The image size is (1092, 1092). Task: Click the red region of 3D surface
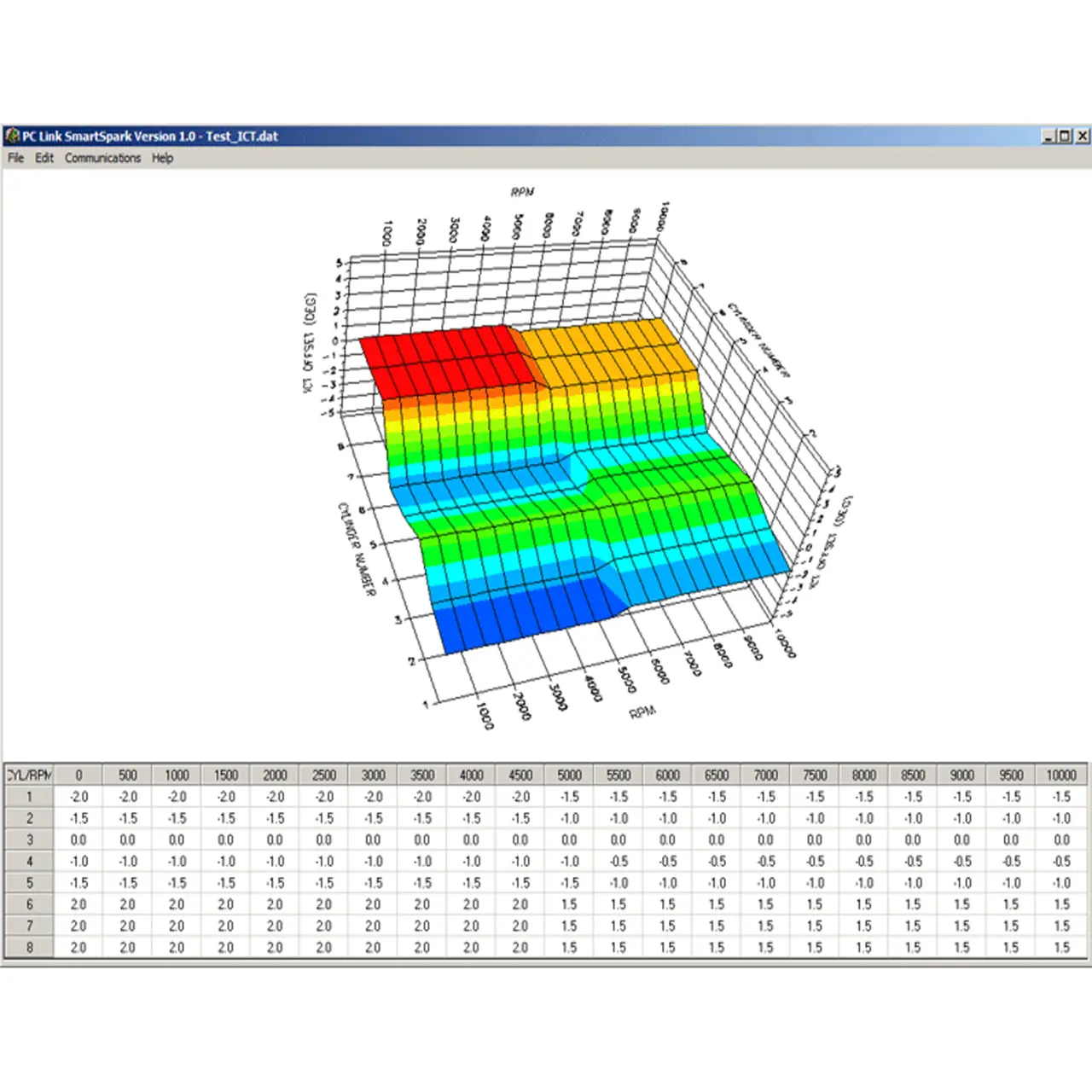pos(444,363)
